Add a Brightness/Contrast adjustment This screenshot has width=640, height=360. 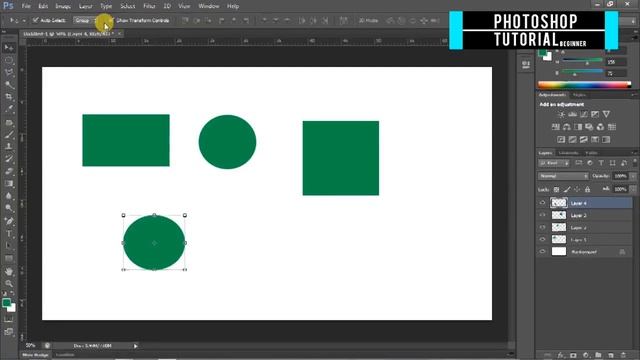tap(562, 114)
